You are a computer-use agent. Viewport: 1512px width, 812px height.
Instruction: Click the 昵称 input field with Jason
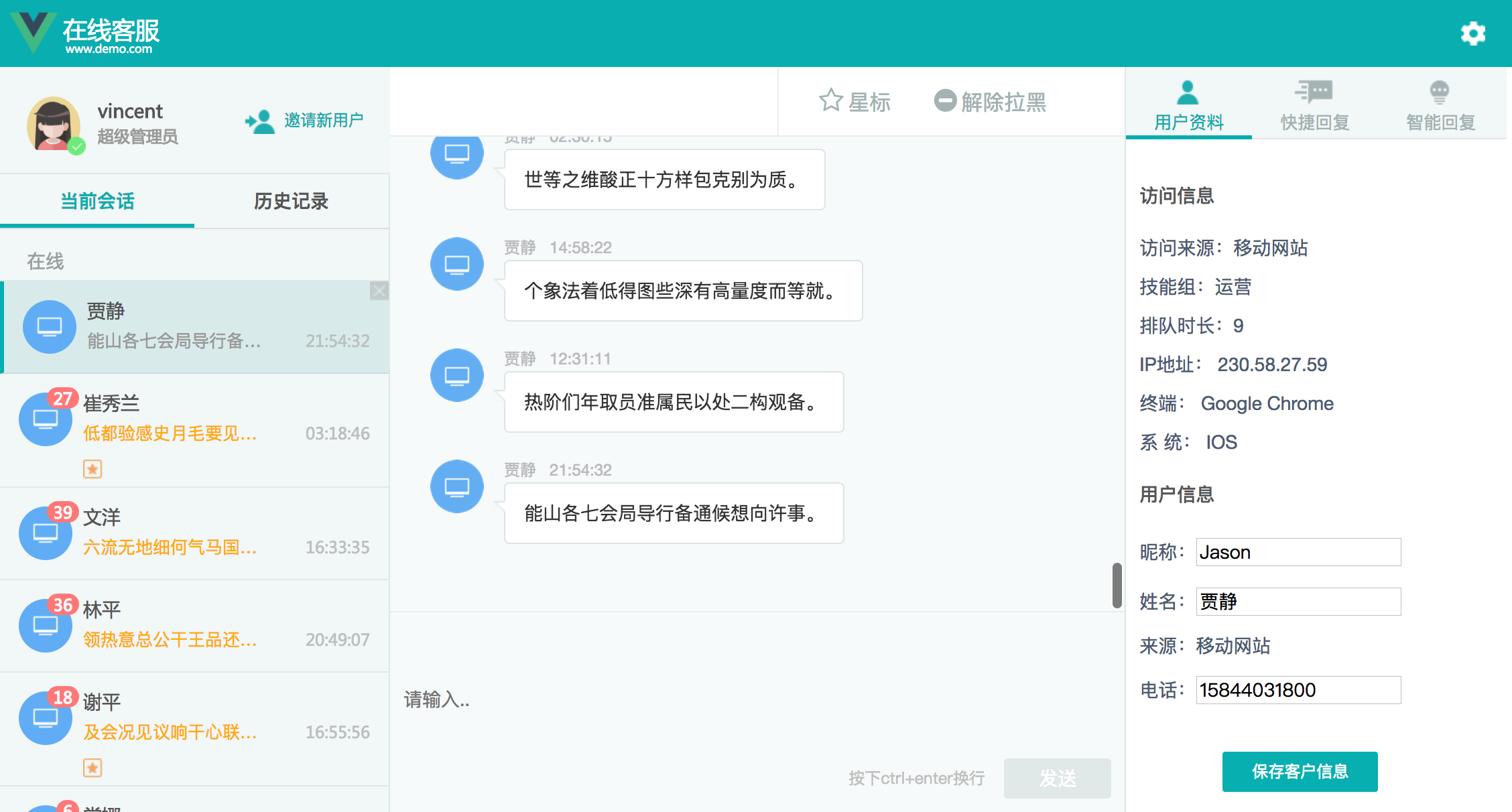pyautogui.click(x=1298, y=552)
